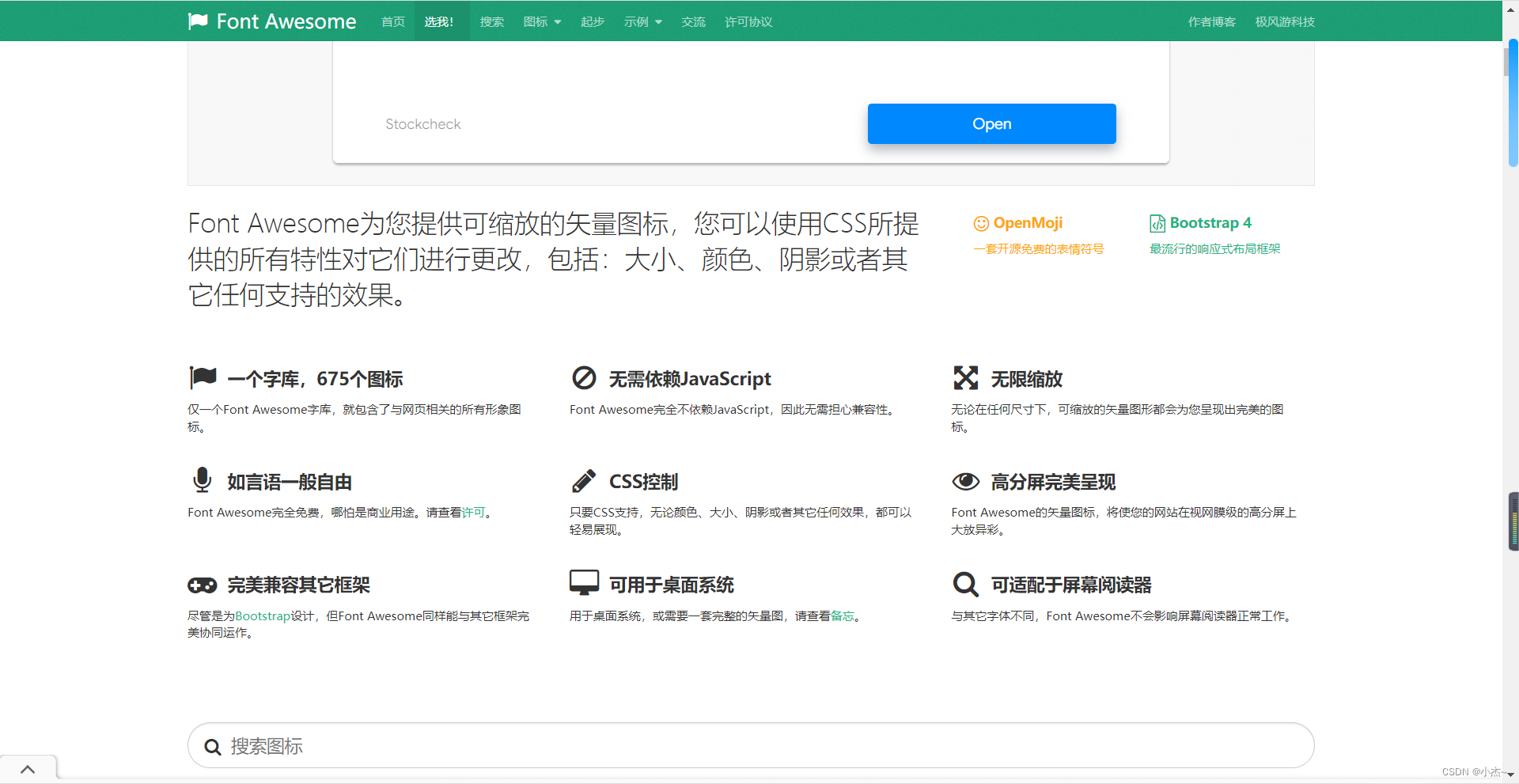Image resolution: width=1519 pixels, height=784 pixels.
Task: Click the search icon inside 搜索图标 field
Action: [x=212, y=747]
